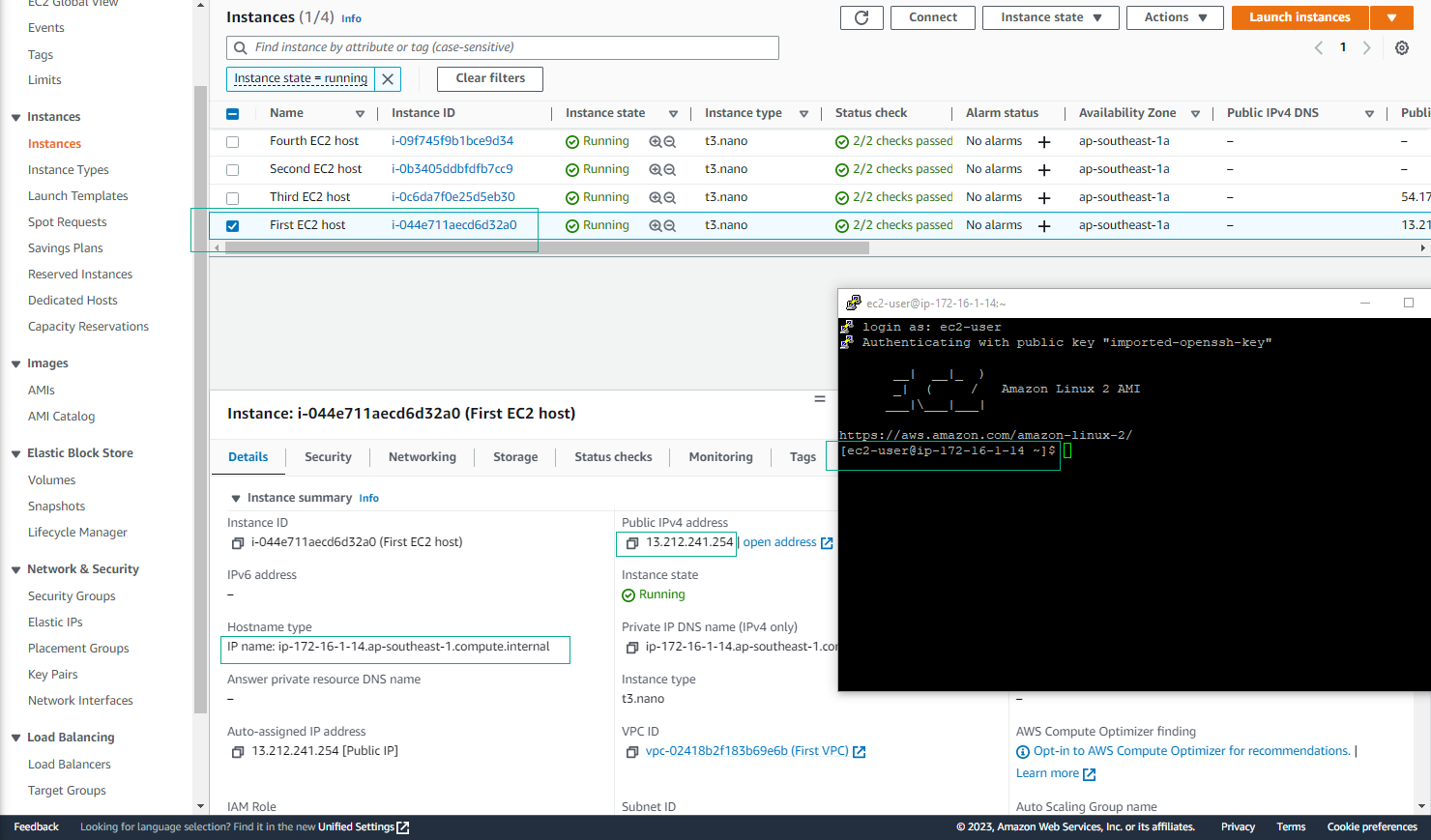
Task: Check the Third EC2 host row
Action: pos(232,198)
